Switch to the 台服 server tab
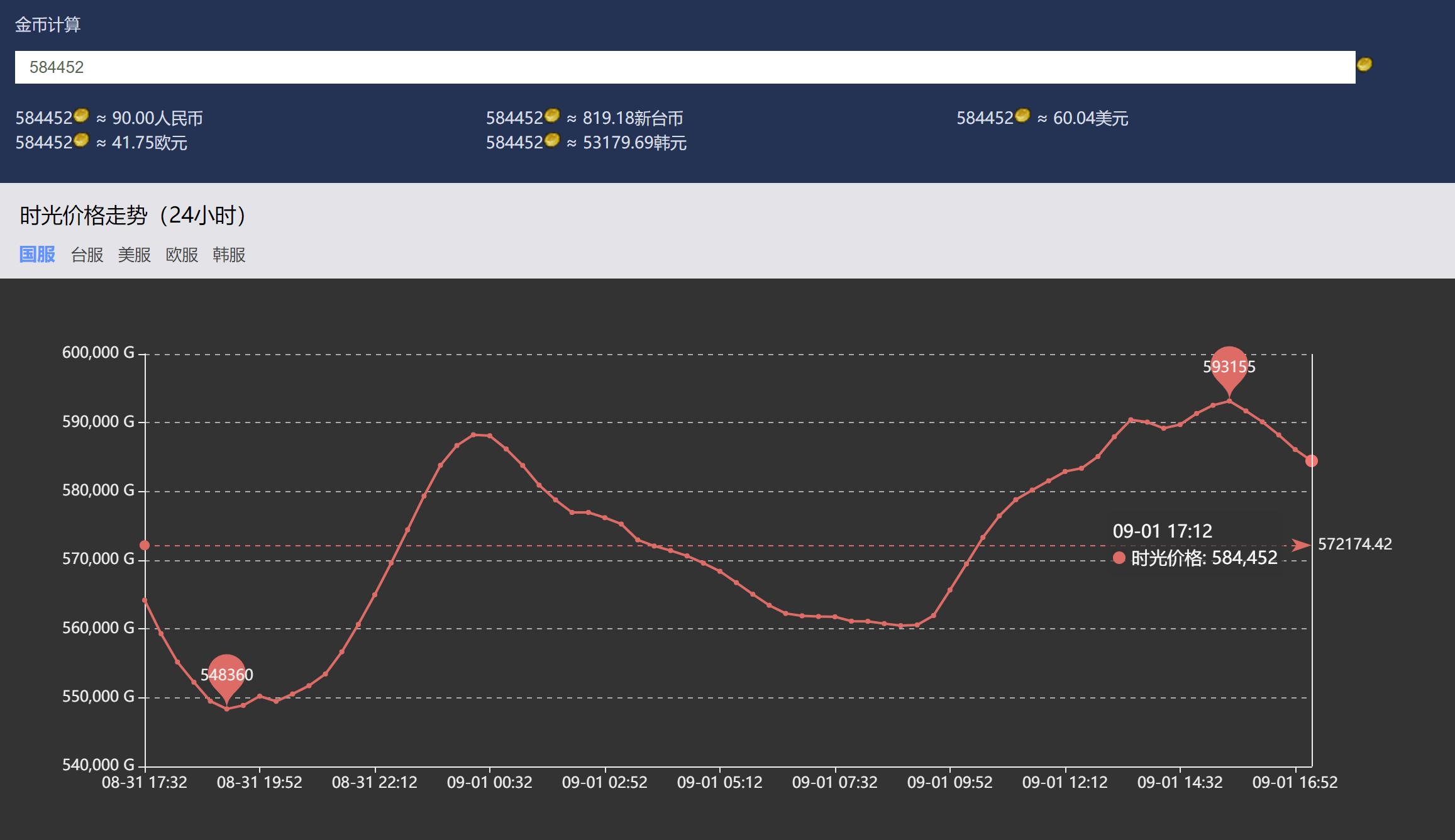The image size is (1455, 840). pos(87,255)
